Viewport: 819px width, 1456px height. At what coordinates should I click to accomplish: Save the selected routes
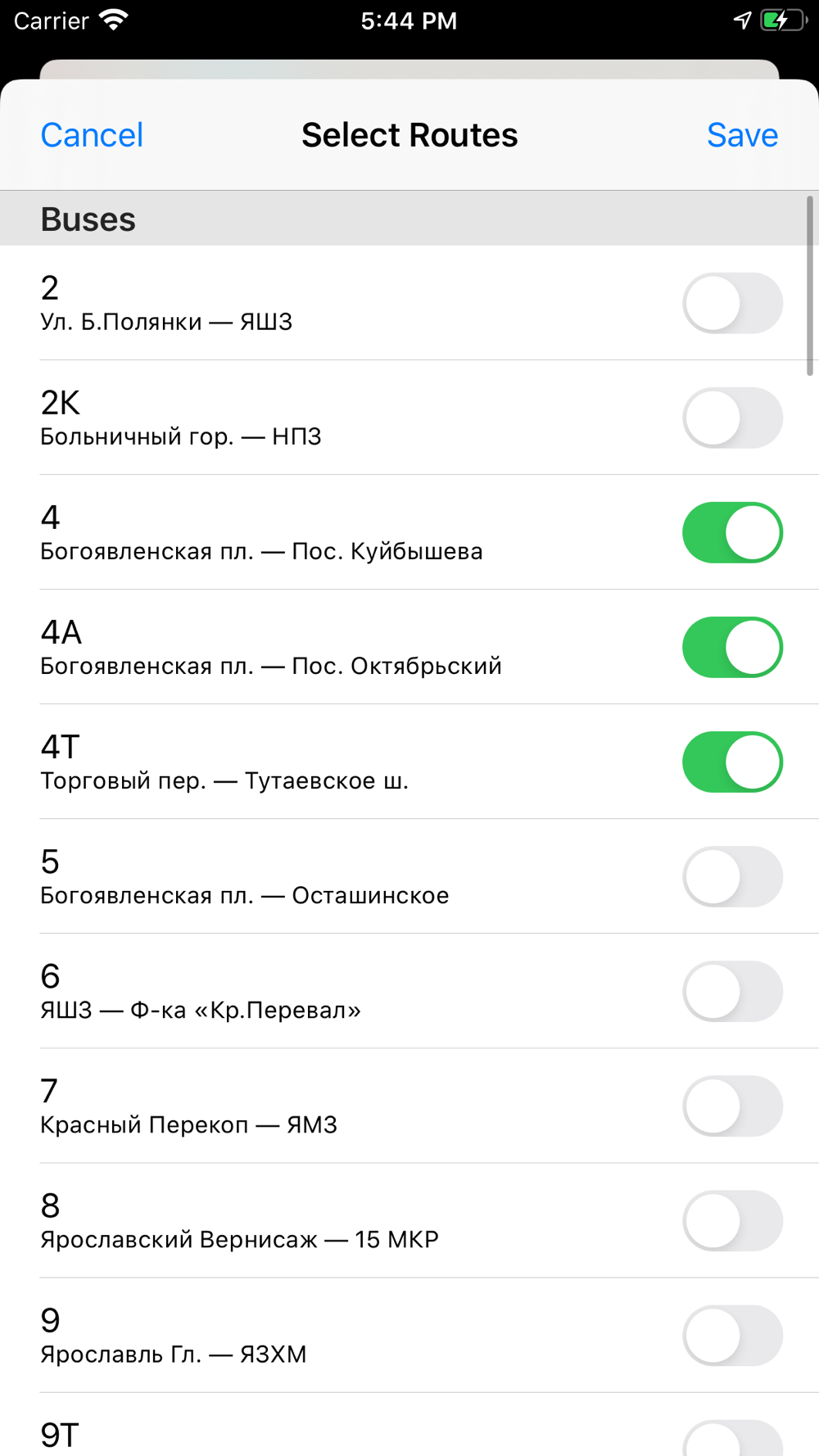point(742,135)
